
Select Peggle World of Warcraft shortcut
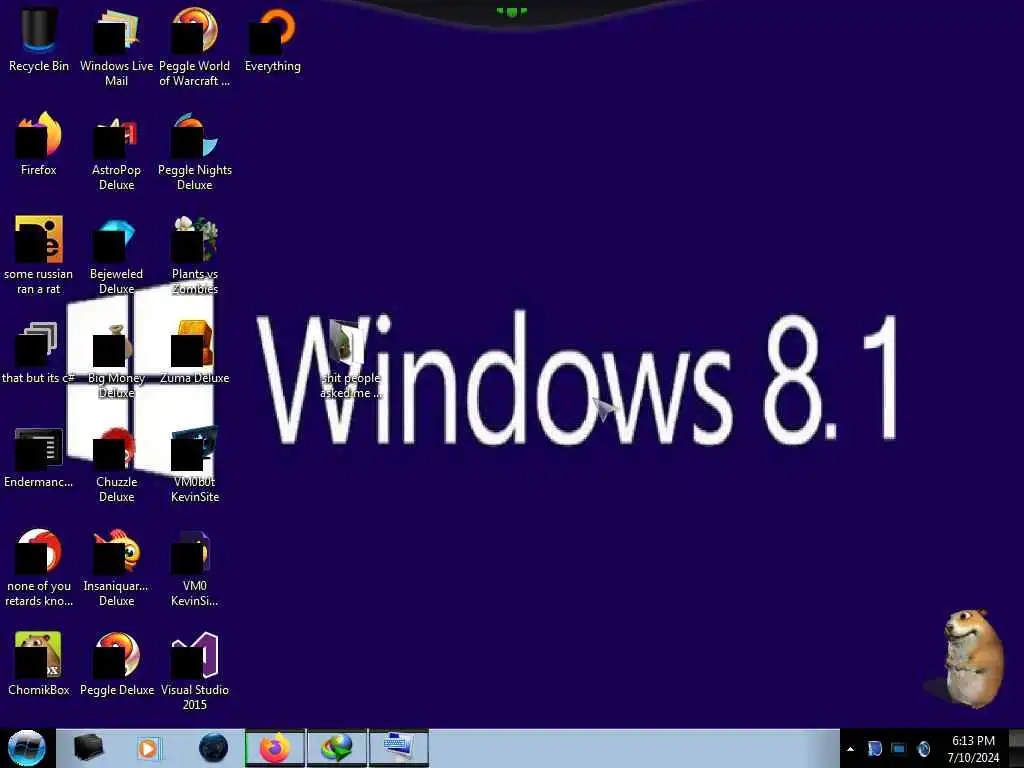coord(195,48)
